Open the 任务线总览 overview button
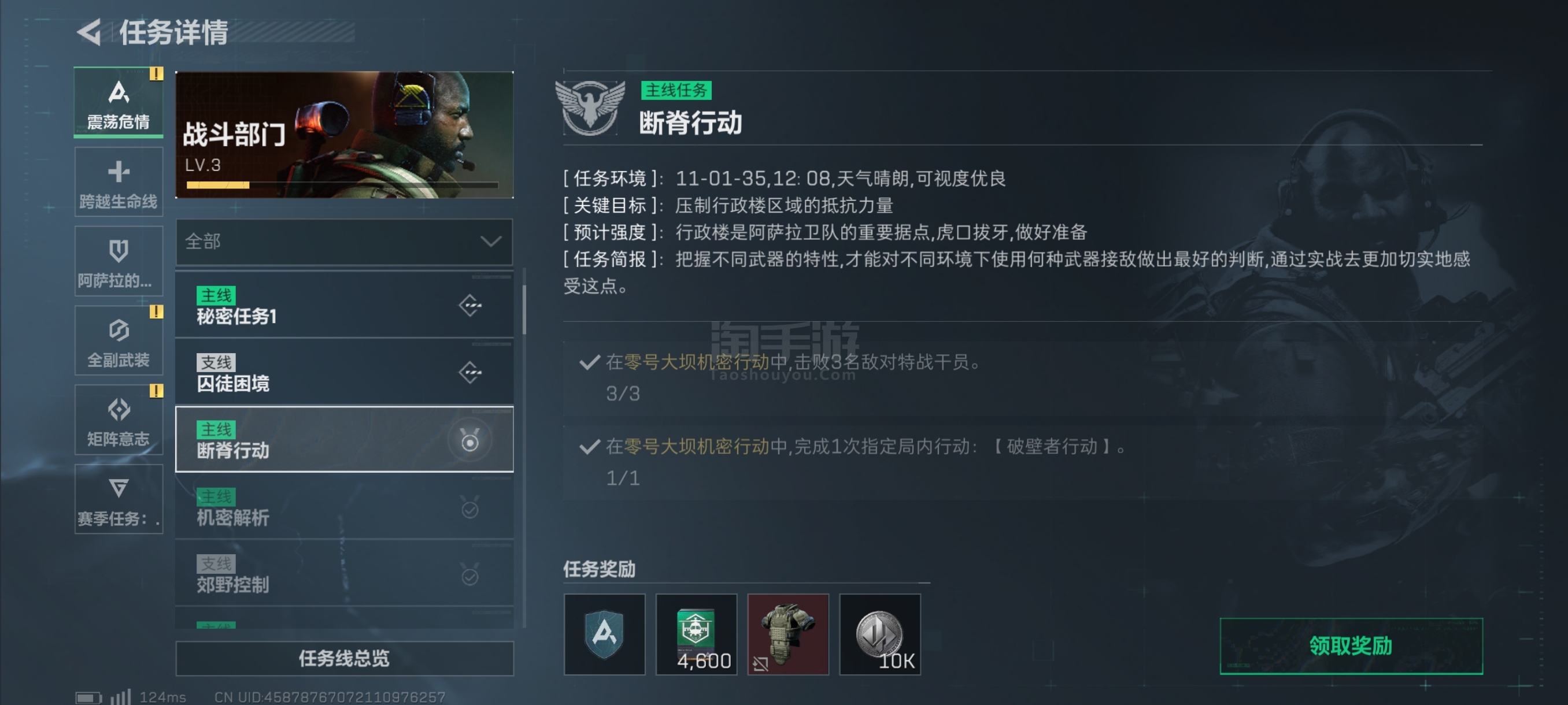 [x=344, y=658]
